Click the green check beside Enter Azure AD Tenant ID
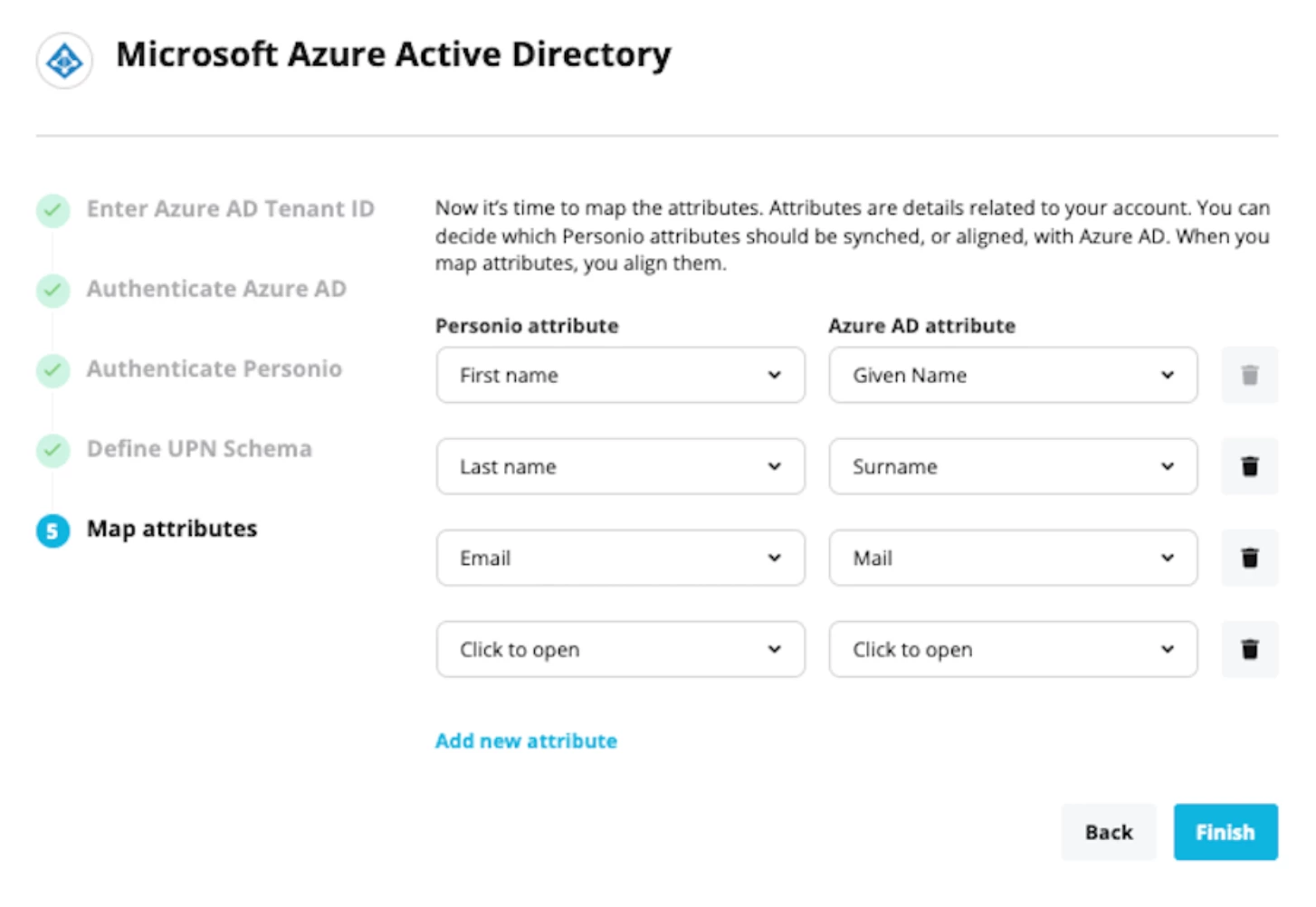The height and width of the screenshot is (907, 1316). click(x=53, y=210)
